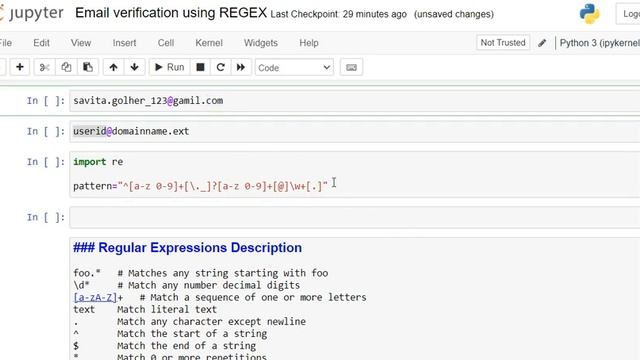Copy selected cells icon

click(66, 67)
